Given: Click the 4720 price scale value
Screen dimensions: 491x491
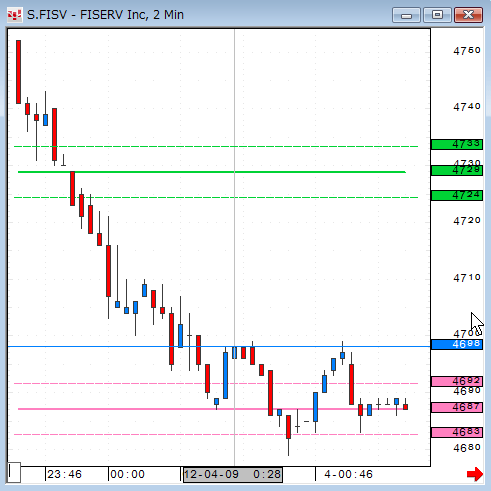Looking at the screenshot, I should [x=467, y=221].
